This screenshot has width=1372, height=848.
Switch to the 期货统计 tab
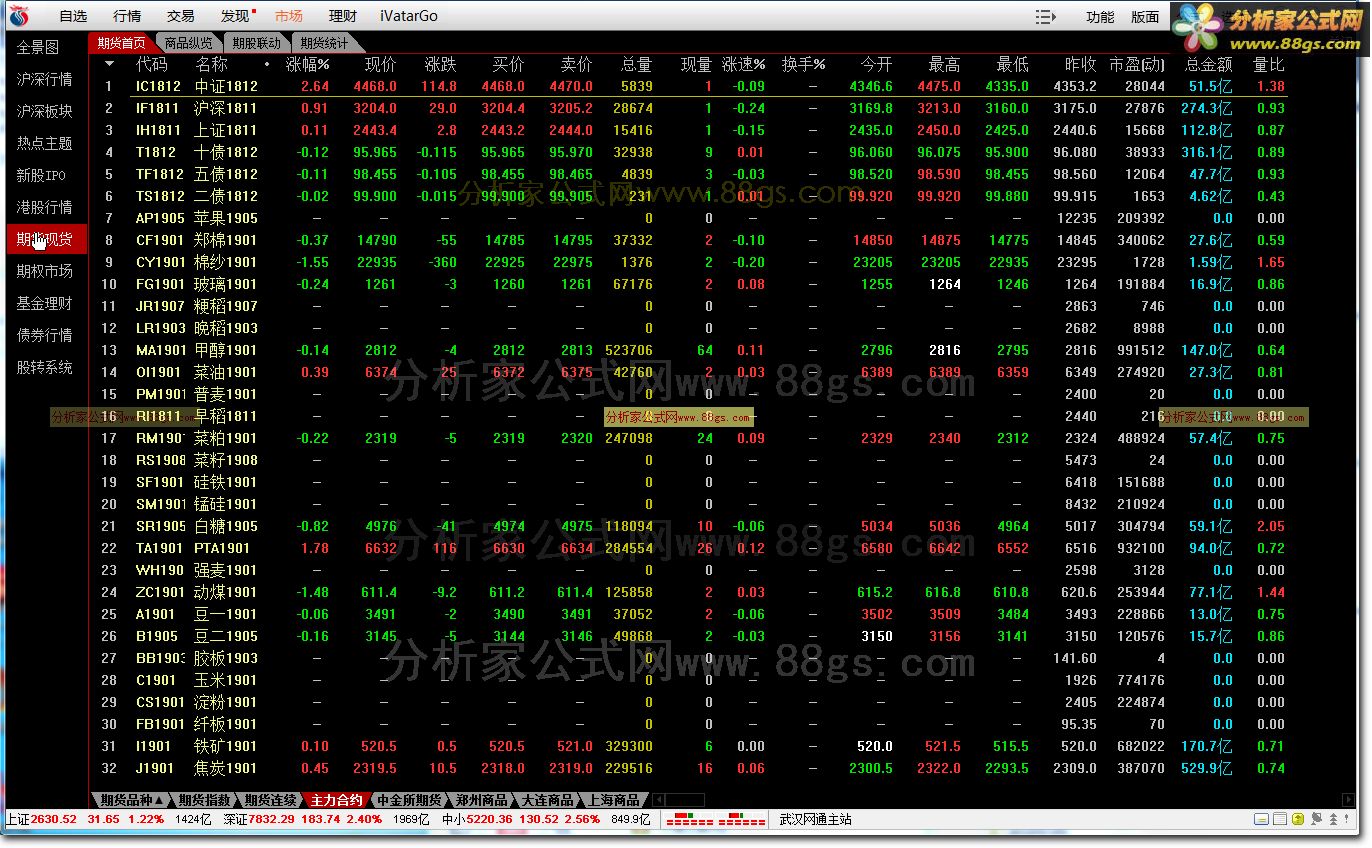325,43
